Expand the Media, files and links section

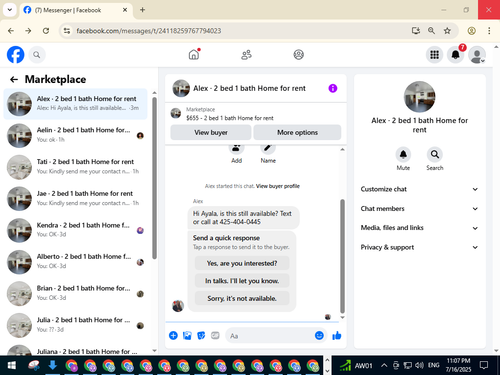pos(419,228)
